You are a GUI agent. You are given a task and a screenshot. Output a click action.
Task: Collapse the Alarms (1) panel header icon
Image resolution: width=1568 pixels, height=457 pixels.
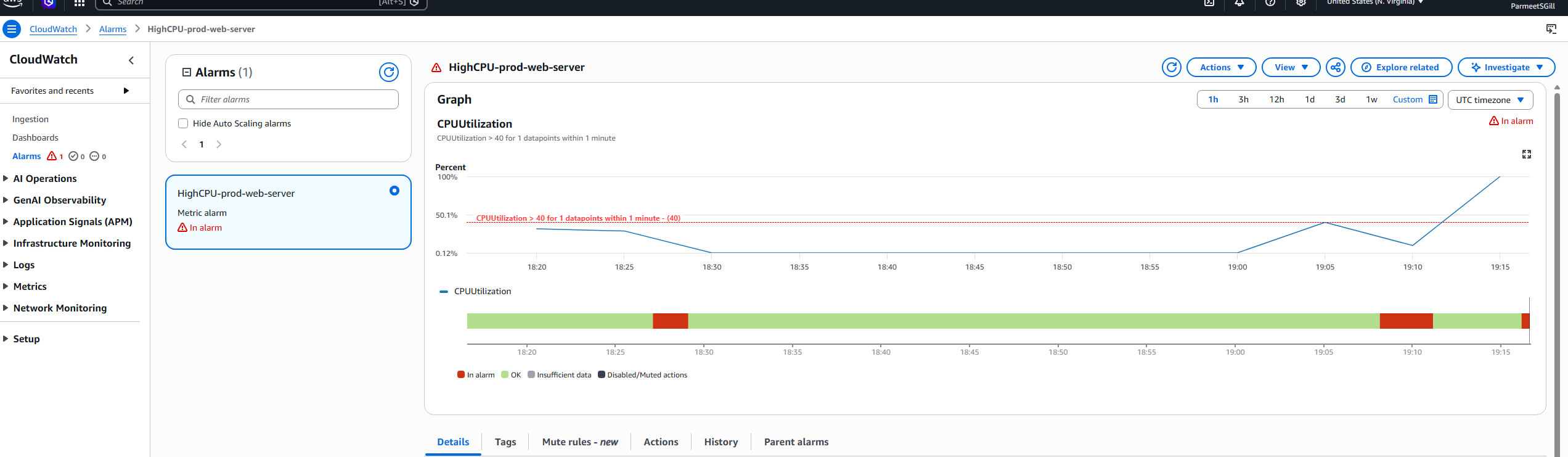coord(187,72)
